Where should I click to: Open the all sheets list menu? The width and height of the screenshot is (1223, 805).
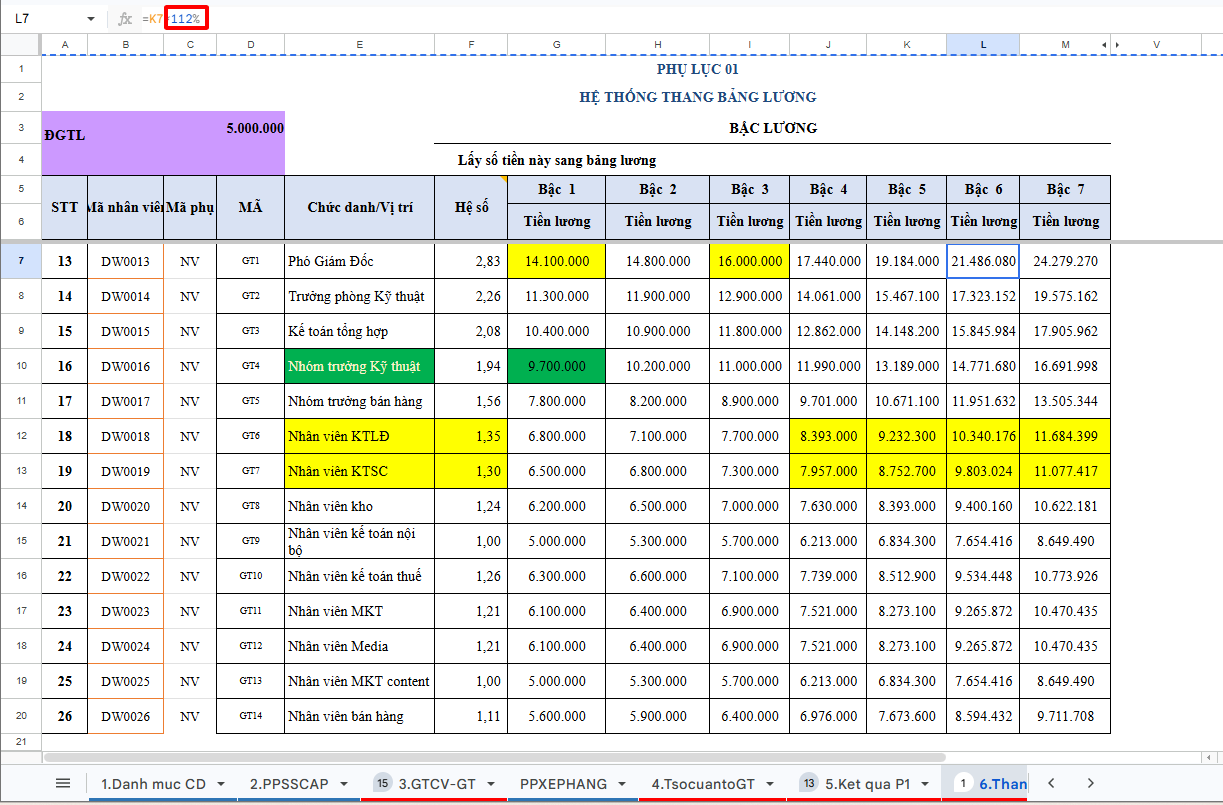click(63, 783)
